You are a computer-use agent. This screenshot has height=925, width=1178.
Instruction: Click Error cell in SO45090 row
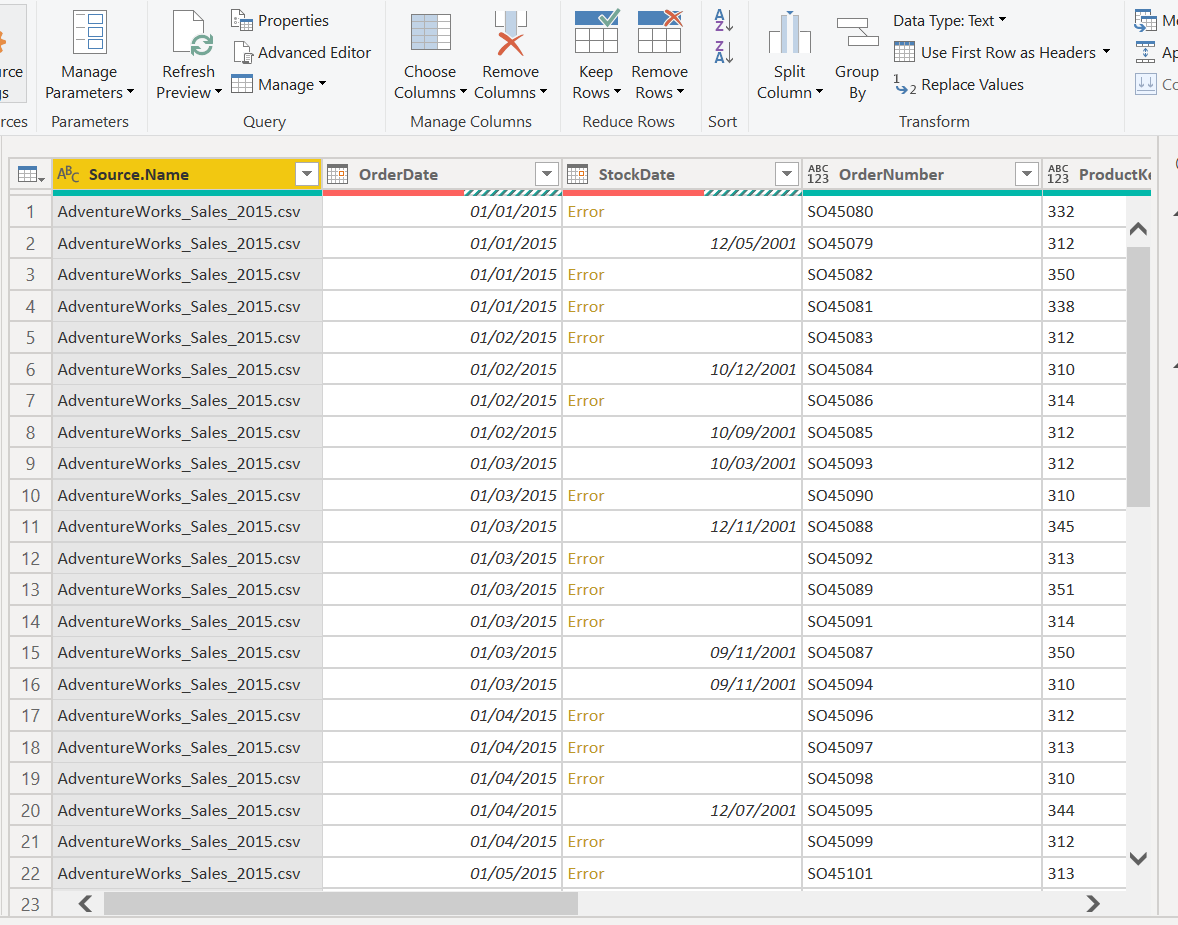(682, 496)
